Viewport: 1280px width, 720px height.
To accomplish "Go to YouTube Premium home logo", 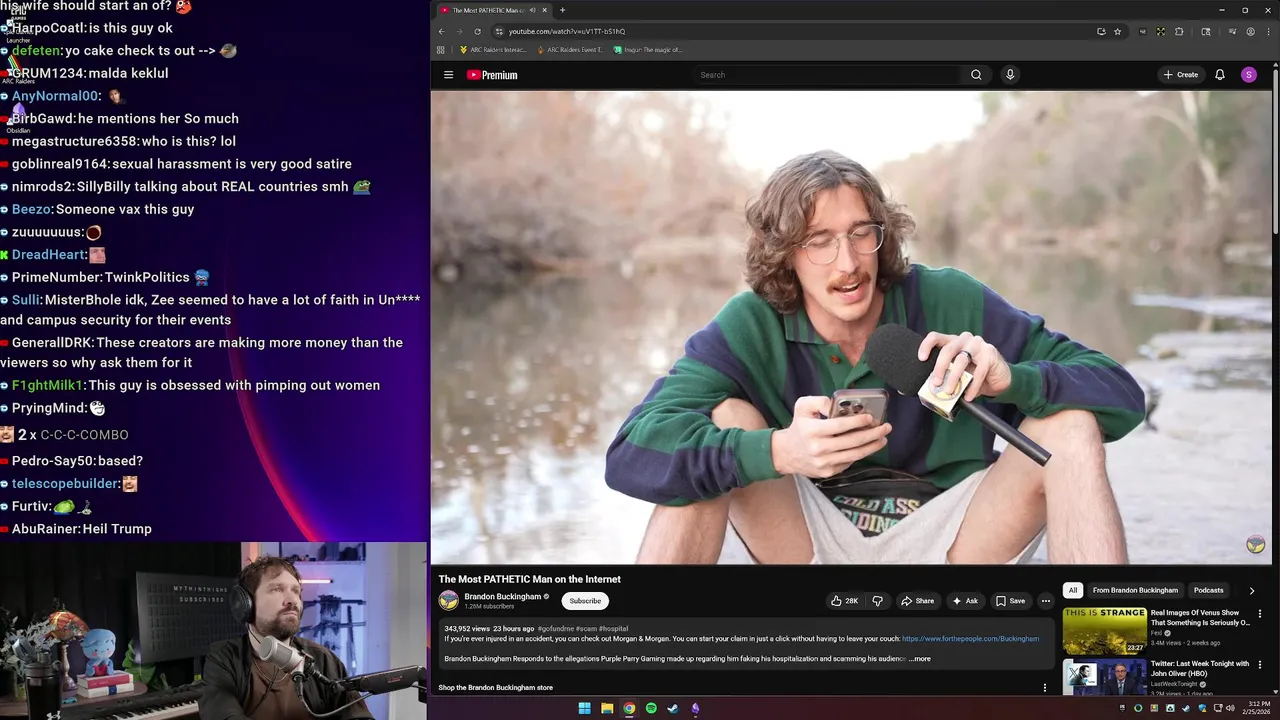I will point(492,75).
